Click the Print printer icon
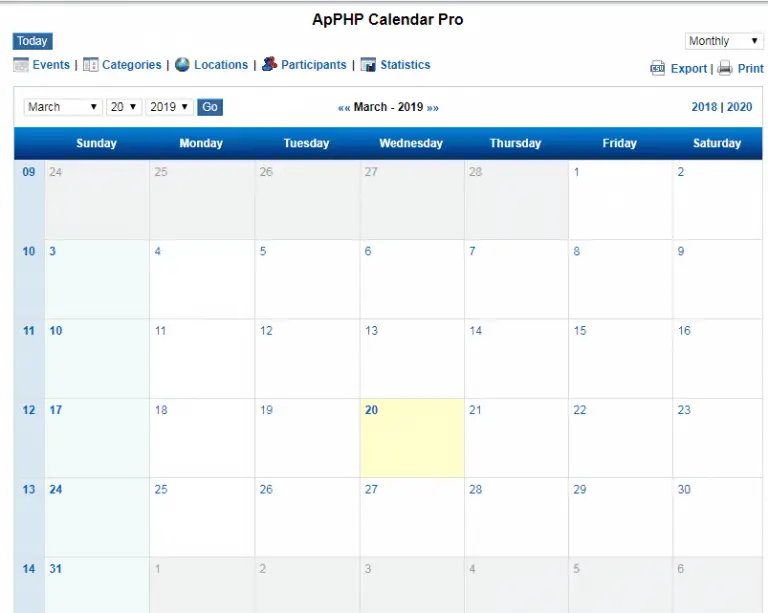This screenshot has width=768, height=613. (x=725, y=68)
